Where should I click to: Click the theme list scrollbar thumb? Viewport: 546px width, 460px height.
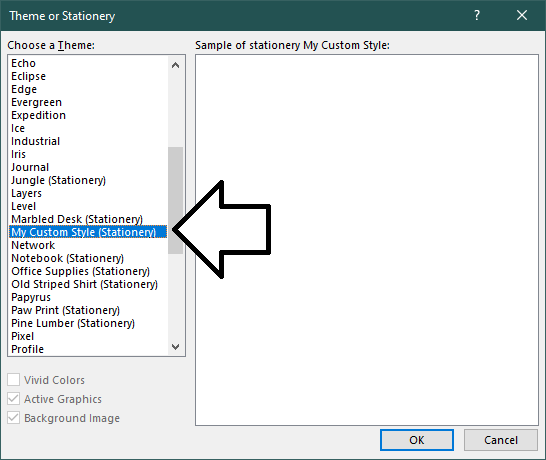click(176, 200)
